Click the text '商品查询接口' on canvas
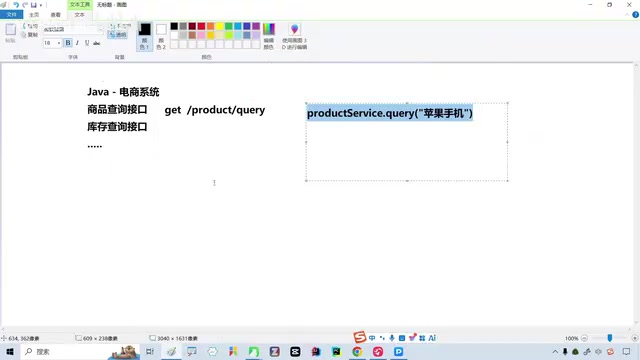The height and width of the screenshot is (360, 640). click(x=117, y=109)
